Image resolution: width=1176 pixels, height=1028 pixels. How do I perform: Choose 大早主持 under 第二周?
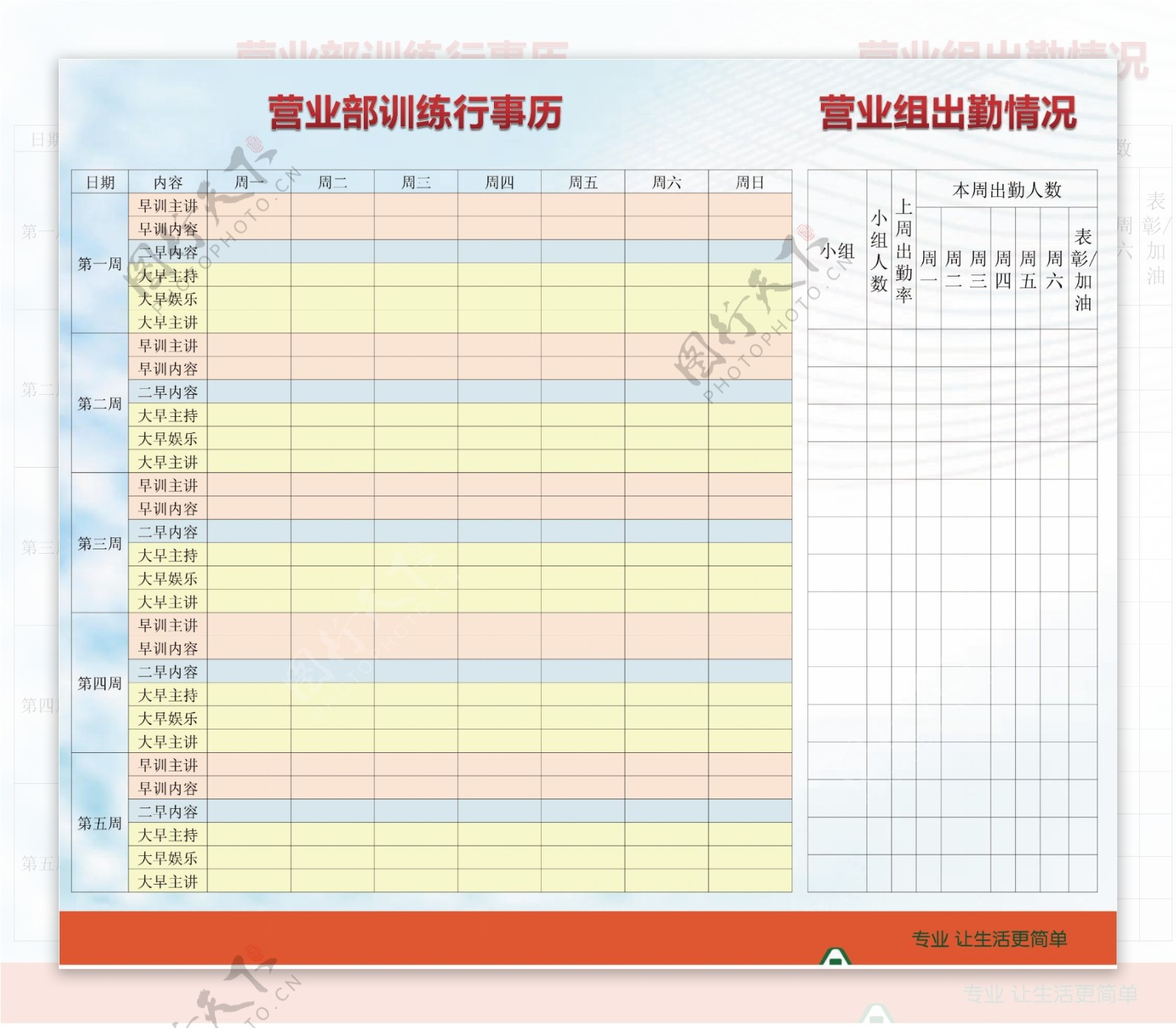168,415
